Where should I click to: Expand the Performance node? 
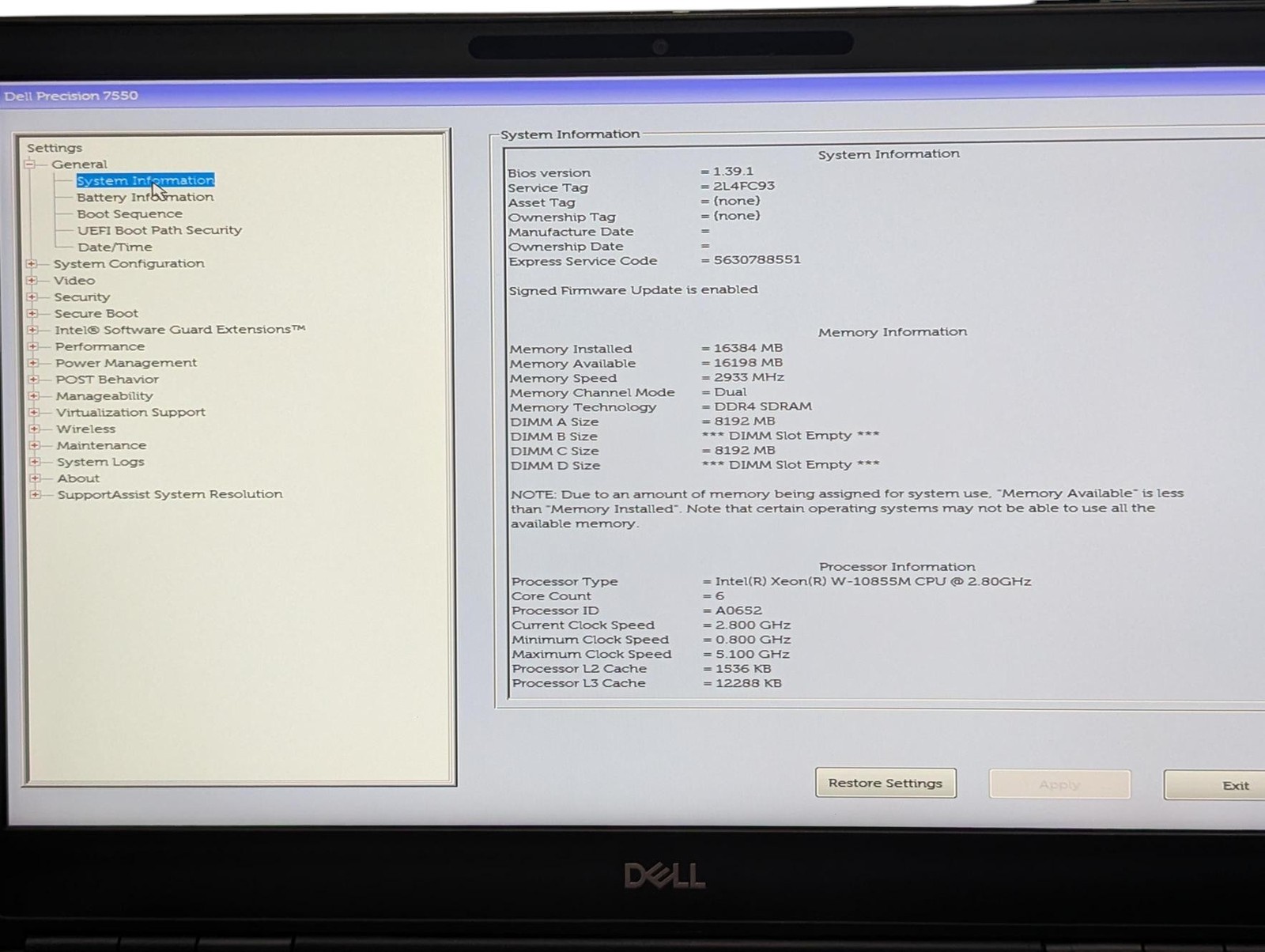pyautogui.click(x=33, y=346)
